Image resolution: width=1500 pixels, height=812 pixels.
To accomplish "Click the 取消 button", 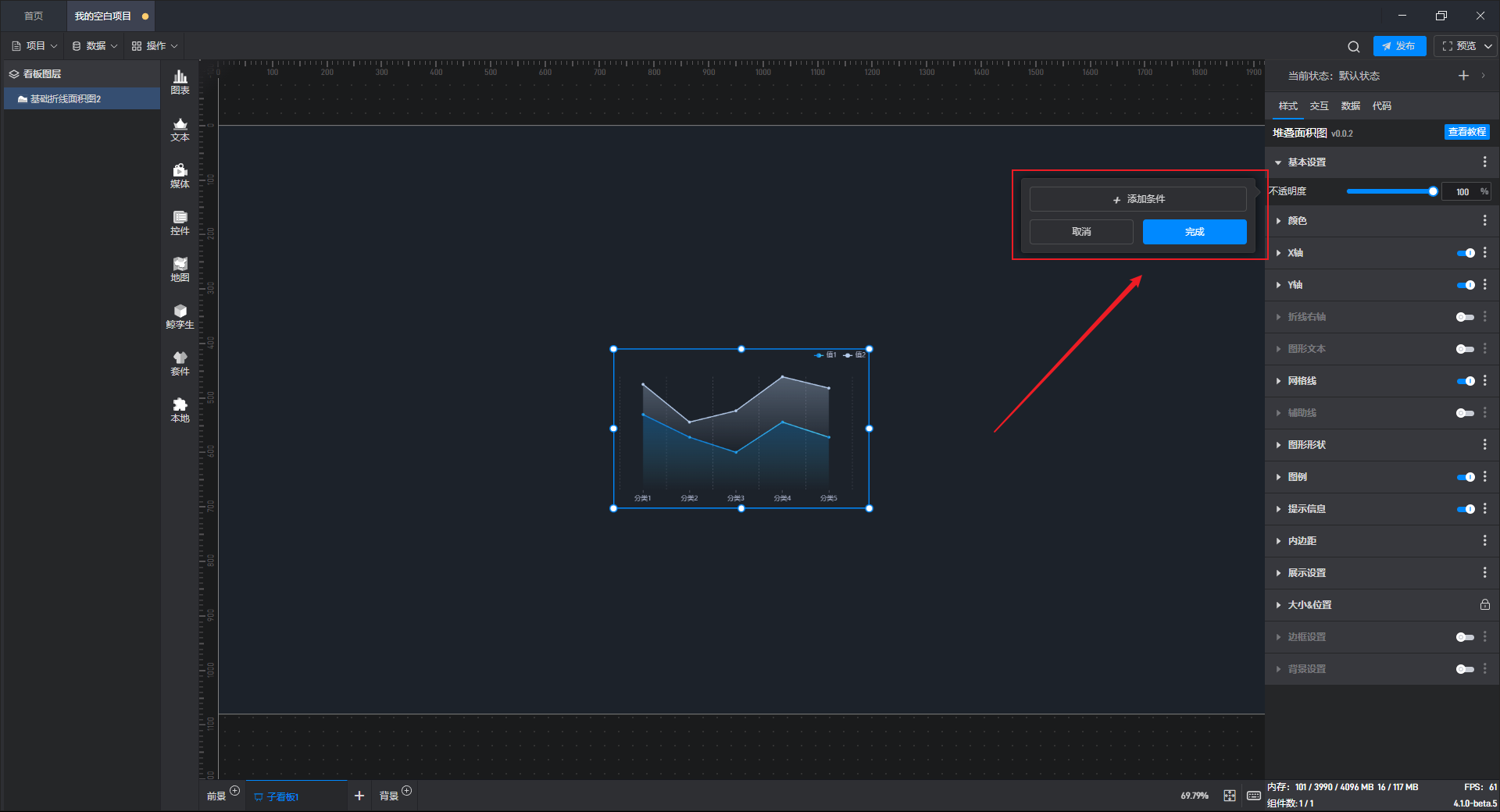I will (x=1081, y=232).
